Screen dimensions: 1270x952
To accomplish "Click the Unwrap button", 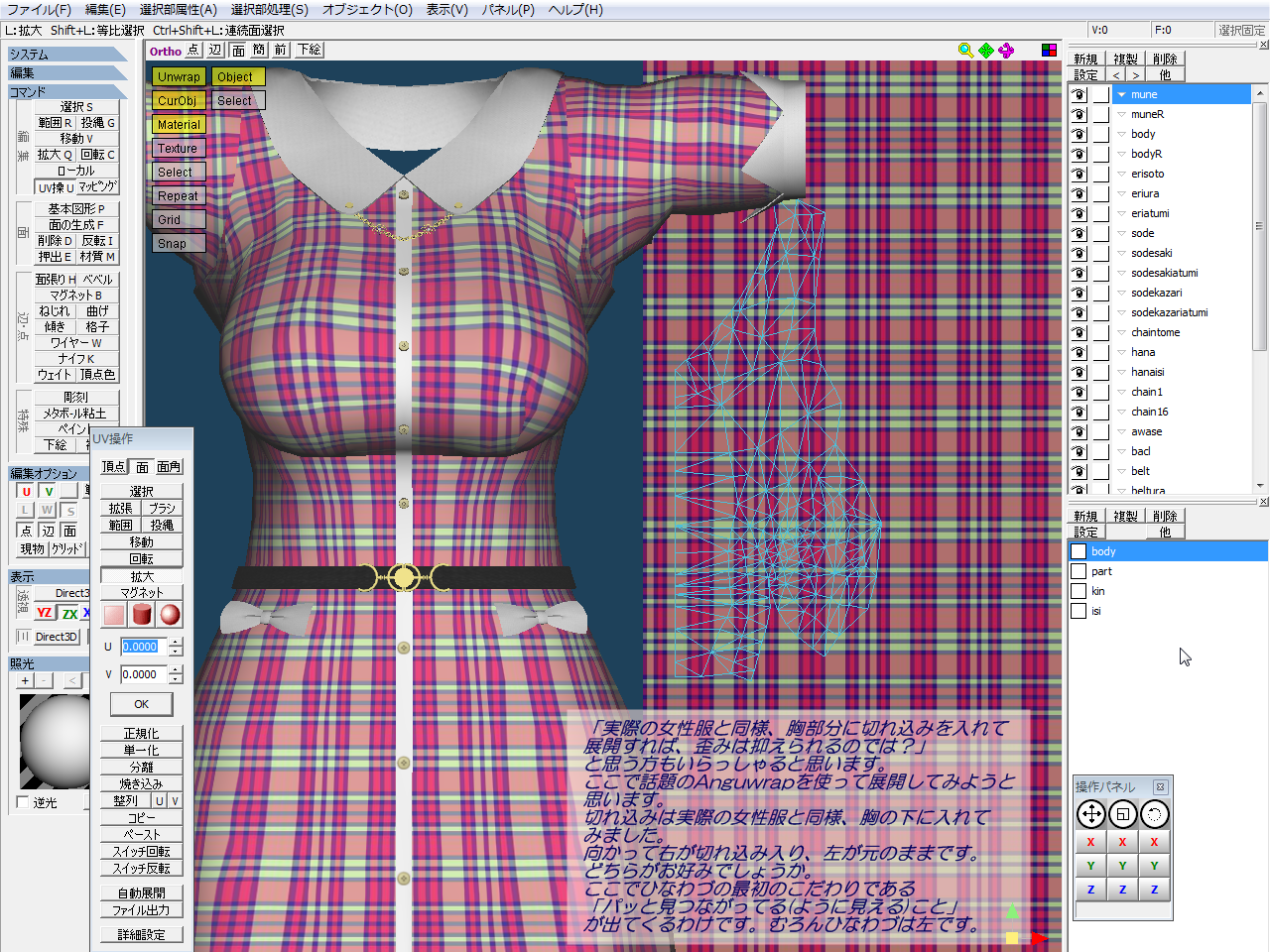I will 179,77.
